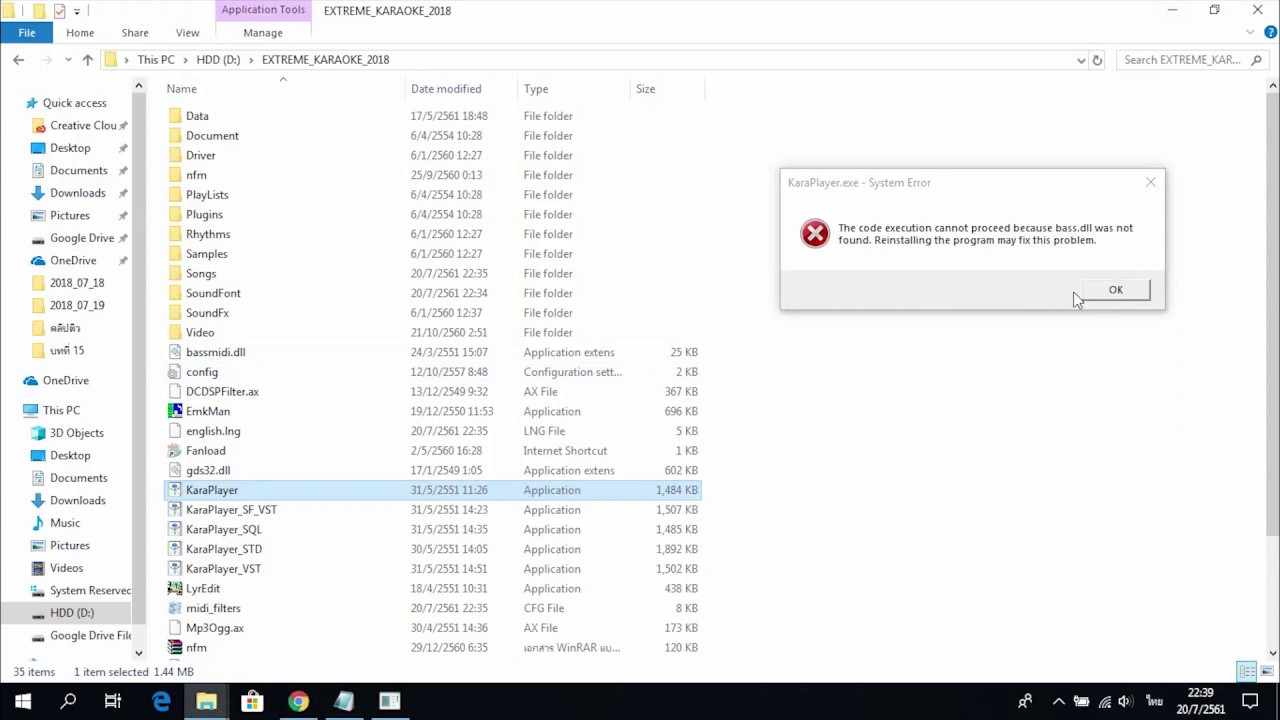This screenshot has width=1280, height=720.
Task: Sort by Type column header
Action: coord(536,89)
